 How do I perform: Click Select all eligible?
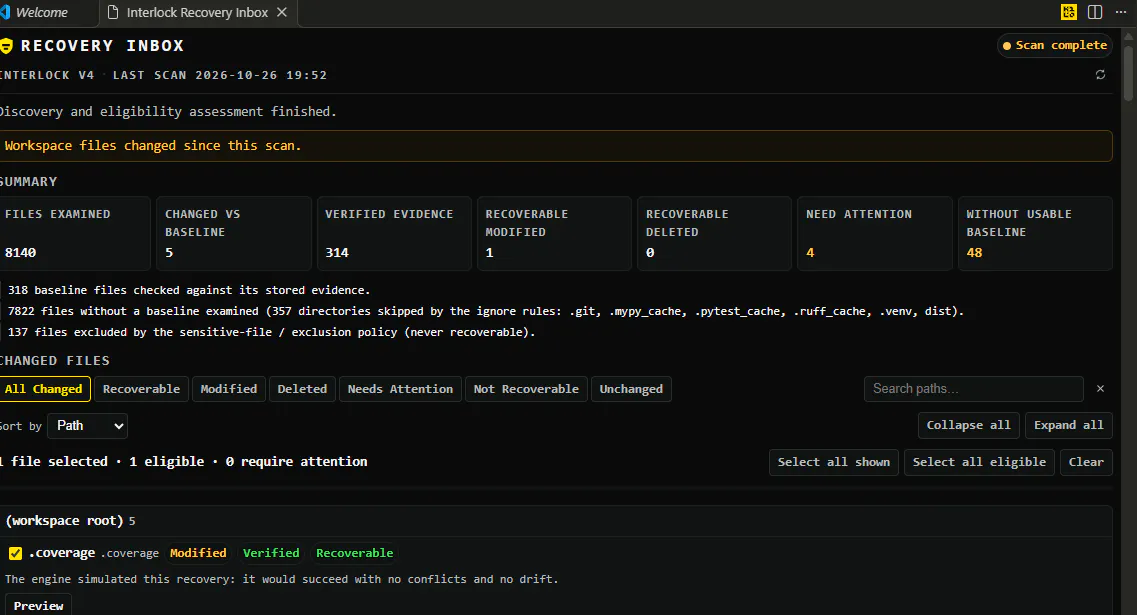click(x=980, y=462)
